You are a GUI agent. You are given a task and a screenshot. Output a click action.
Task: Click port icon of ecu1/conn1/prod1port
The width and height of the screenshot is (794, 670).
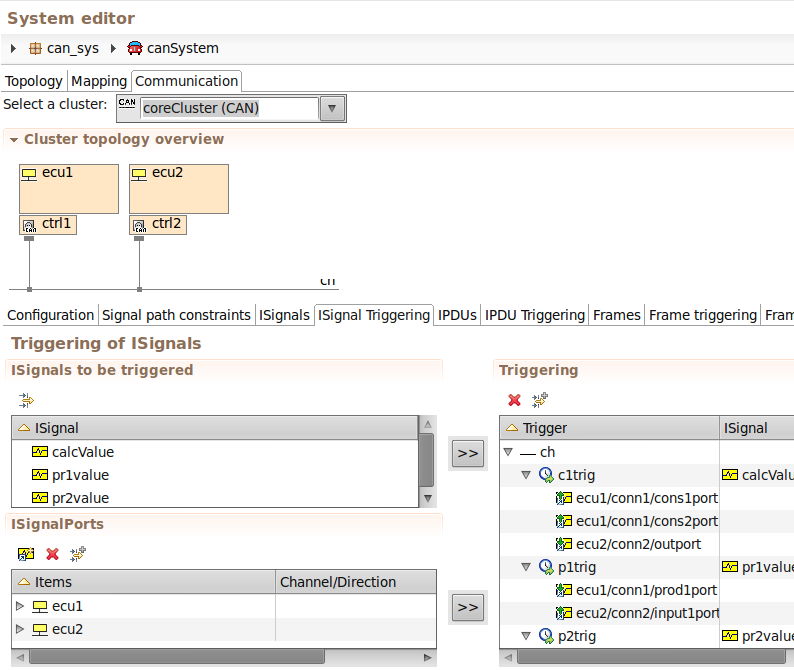(x=564, y=590)
